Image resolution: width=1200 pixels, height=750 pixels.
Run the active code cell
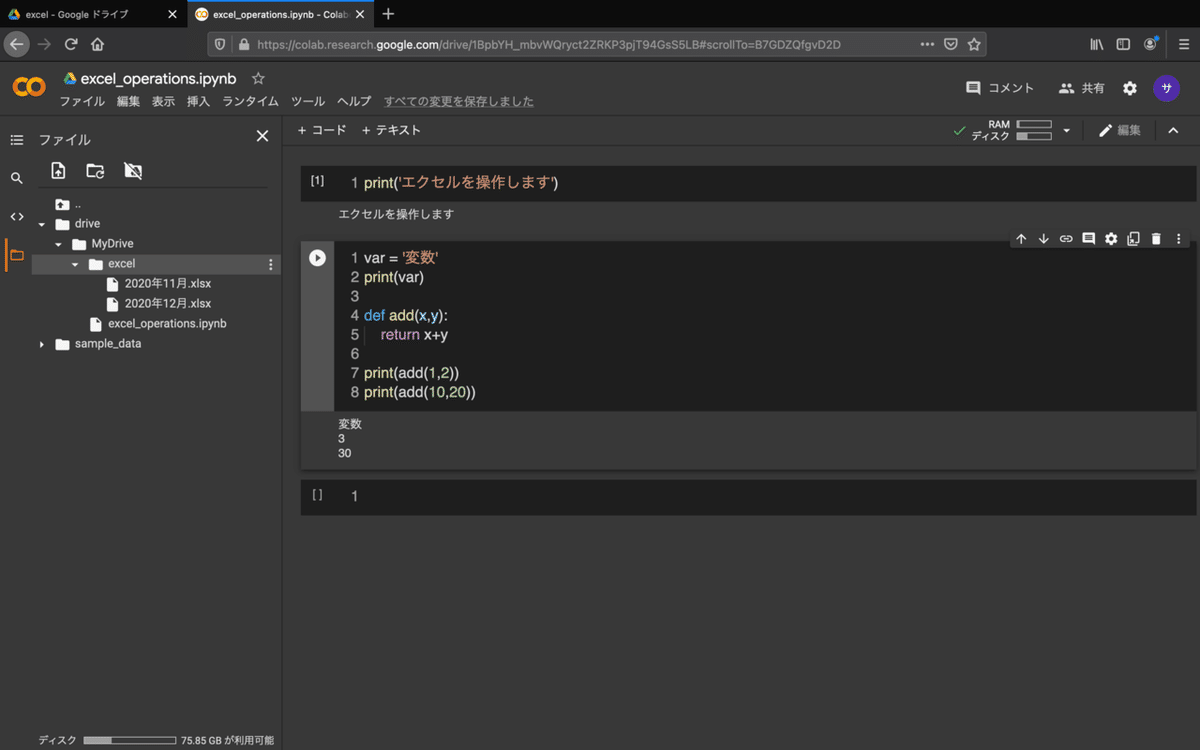coord(317,258)
